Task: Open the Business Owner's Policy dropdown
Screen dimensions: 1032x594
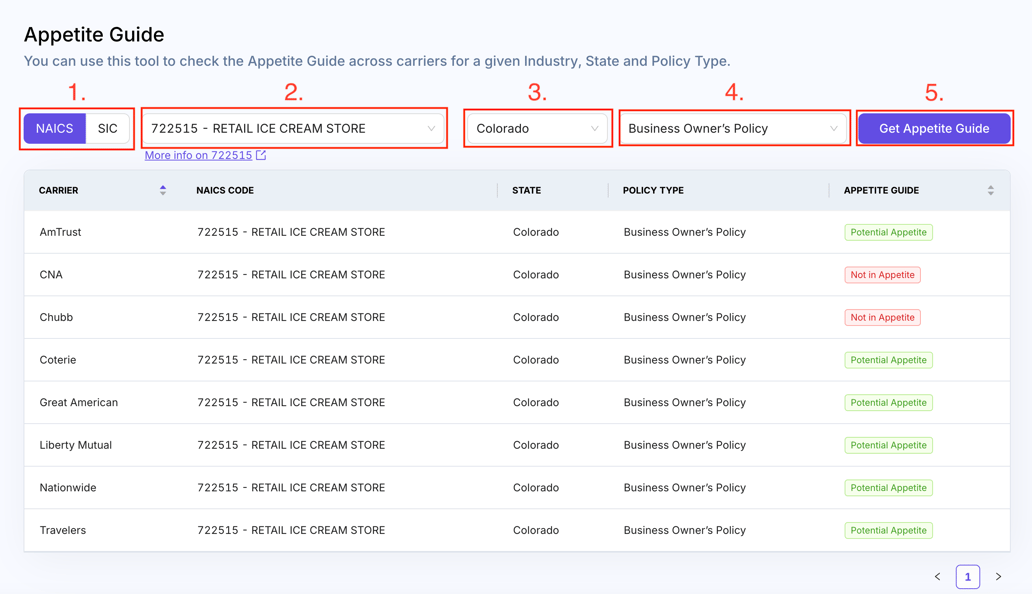Action: tap(733, 128)
